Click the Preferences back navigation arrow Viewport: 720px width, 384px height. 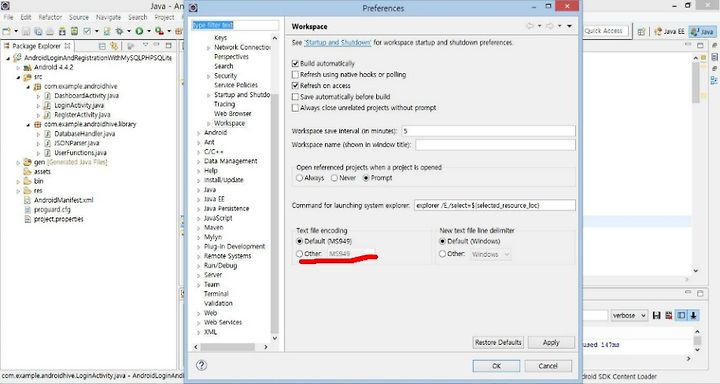pos(529,26)
